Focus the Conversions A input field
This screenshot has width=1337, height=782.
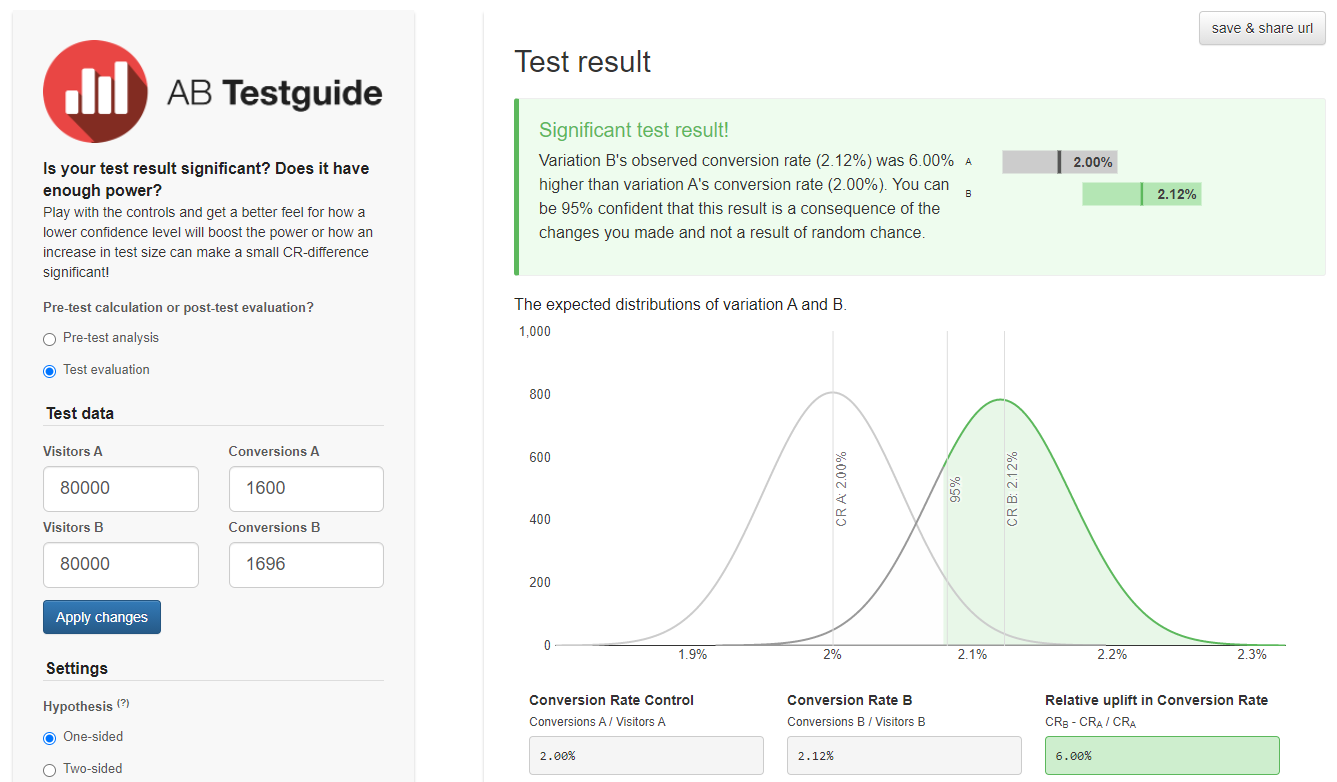click(x=306, y=489)
